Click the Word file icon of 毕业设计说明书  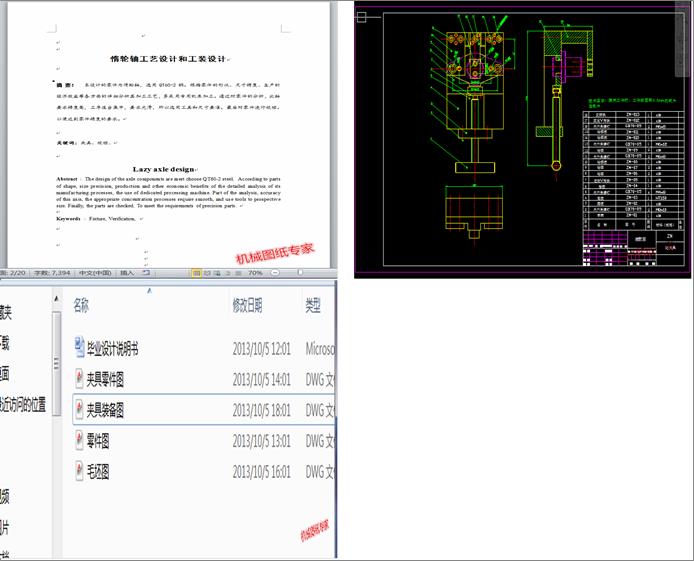coord(79,348)
